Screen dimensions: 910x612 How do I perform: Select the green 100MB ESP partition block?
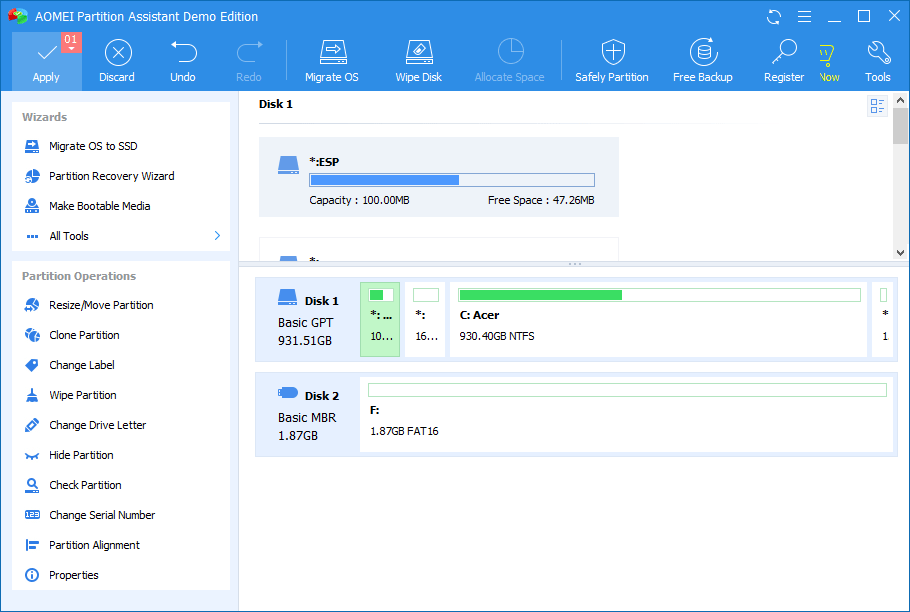pos(380,319)
